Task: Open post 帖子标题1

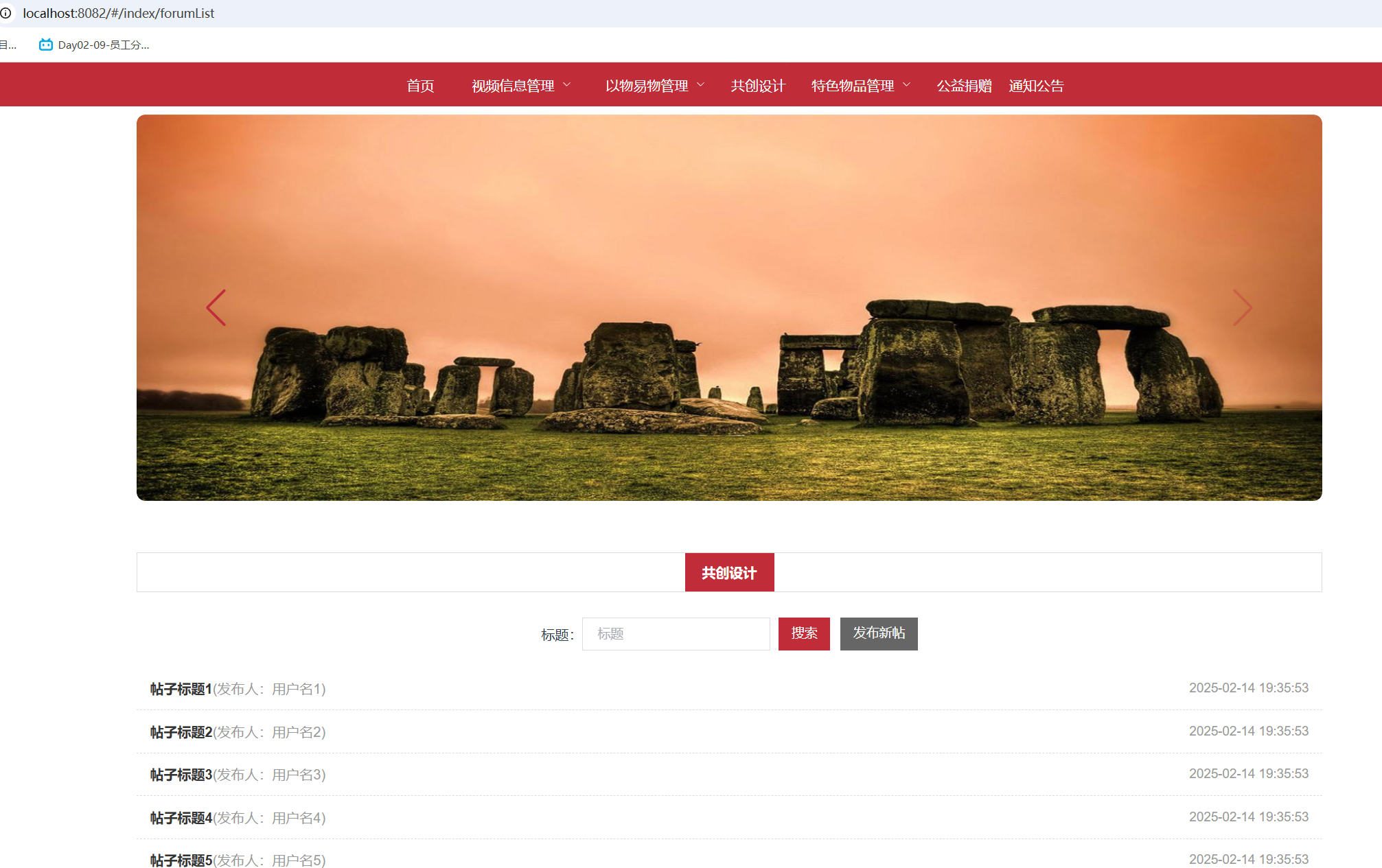Action: [x=181, y=689]
